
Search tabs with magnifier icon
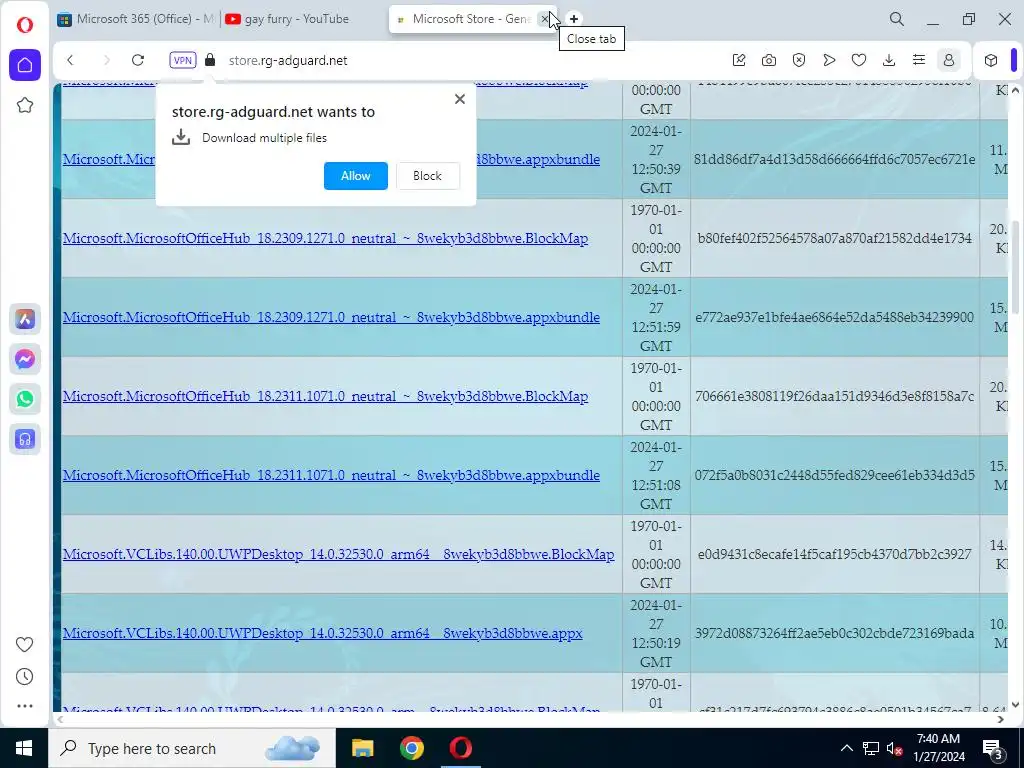point(897,19)
